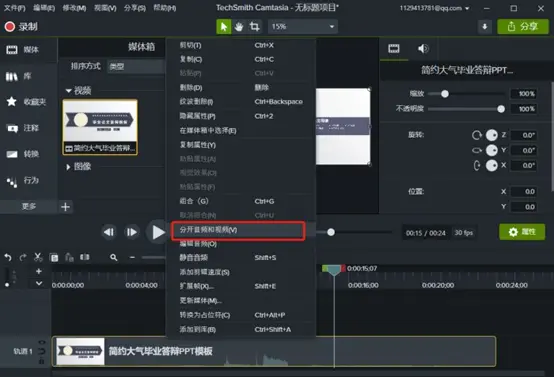Click the Split icon on timeline toolbar
Image resolution: width=554 pixels, height=377 pixels.
84,257
